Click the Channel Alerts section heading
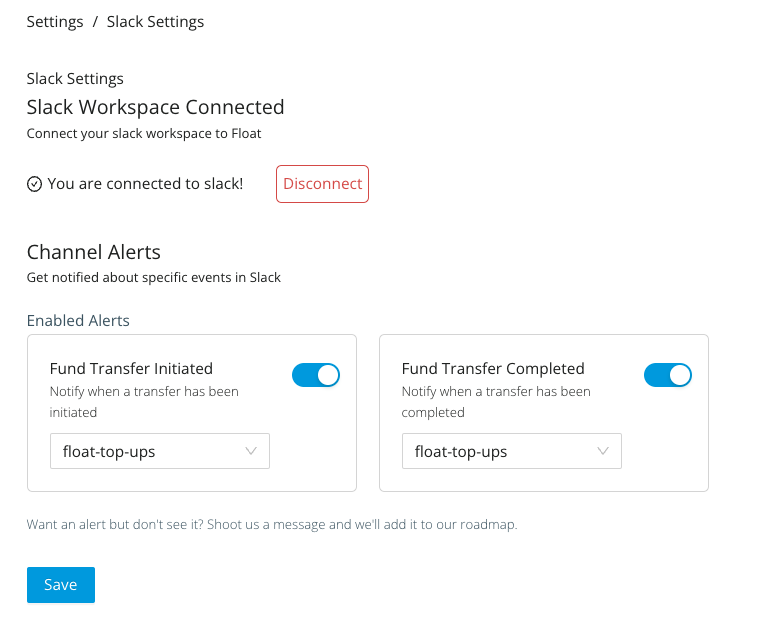The width and height of the screenshot is (764, 640). (93, 252)
